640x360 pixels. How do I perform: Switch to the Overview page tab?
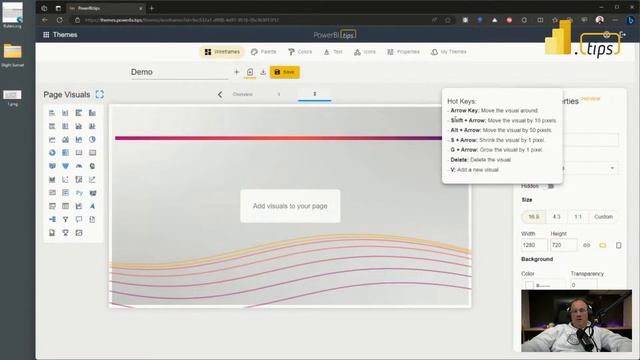(x=242, y=94)
